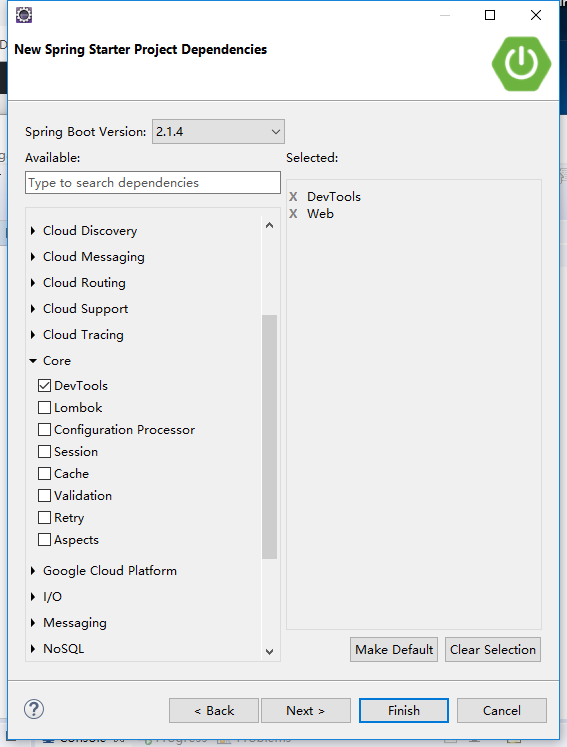Remove Web dependency via its X icon
Image resolution: width=567 pixels, height=747 pixels.
[293, 213]
